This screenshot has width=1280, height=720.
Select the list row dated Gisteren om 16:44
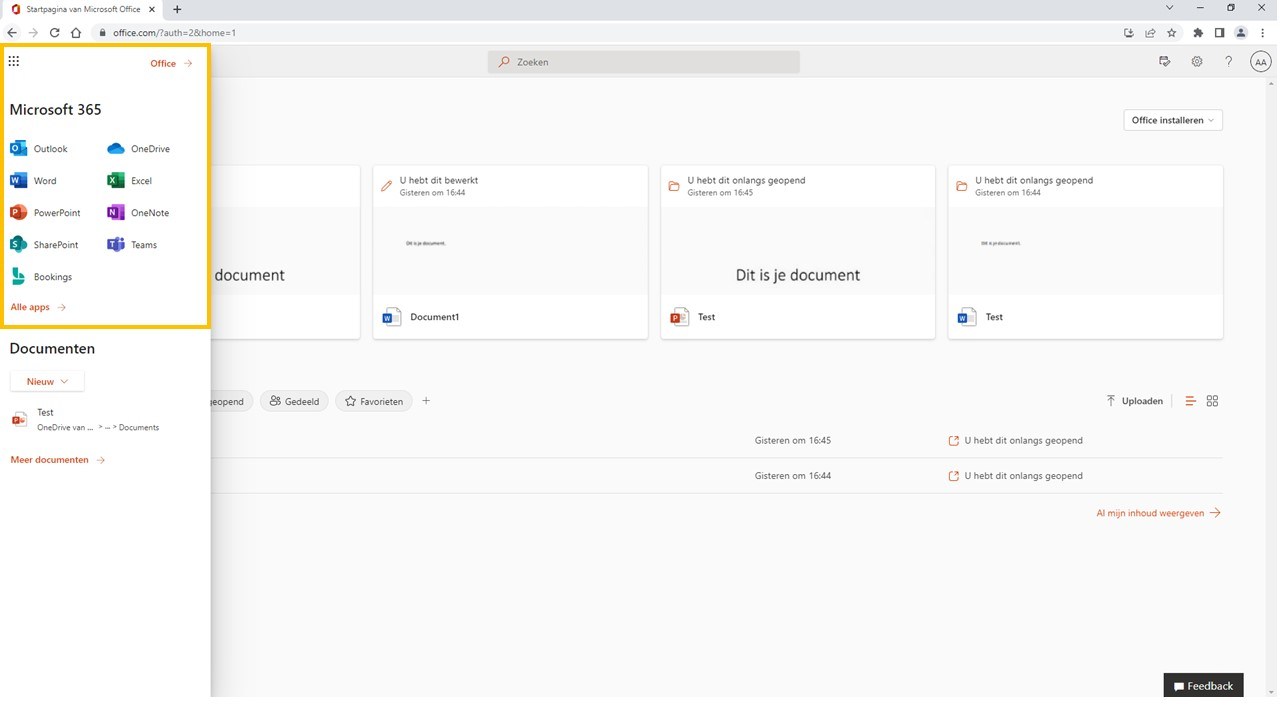716,476
